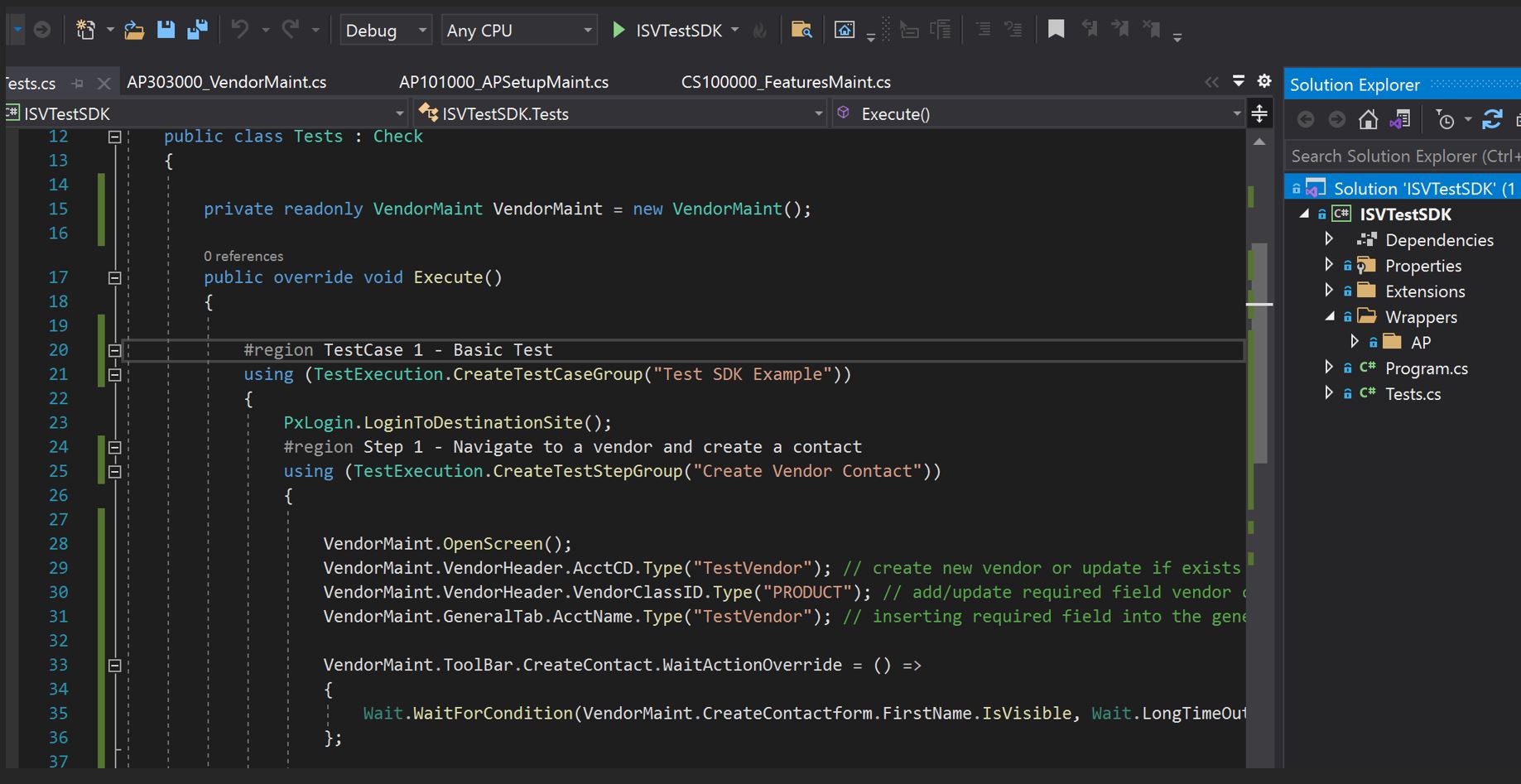Open the ISVTestSDK.Tests type dropdown
The width and height of the screenshot is (1521, 784).
(x=620, y=113)
